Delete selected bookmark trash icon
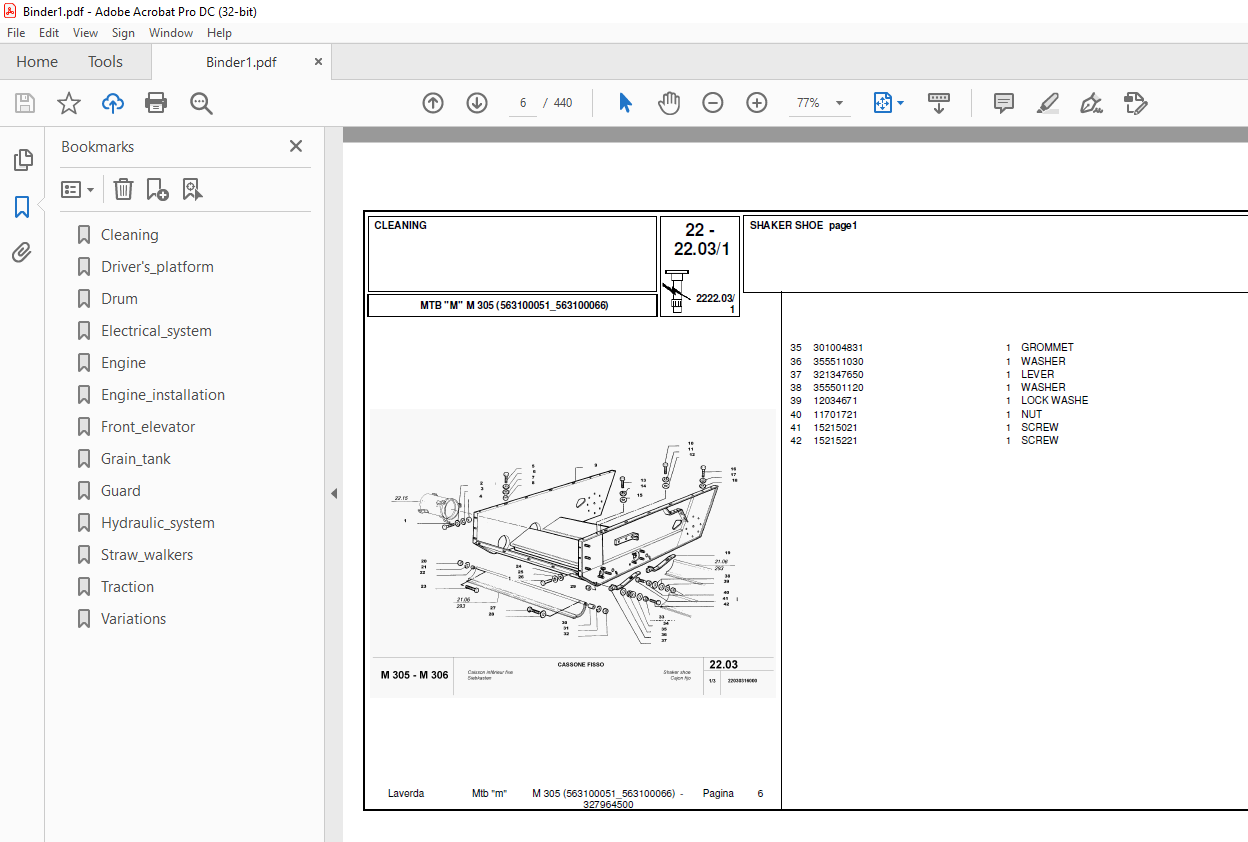The height and width of the screenshot is (842, 1248). [123, 189]
